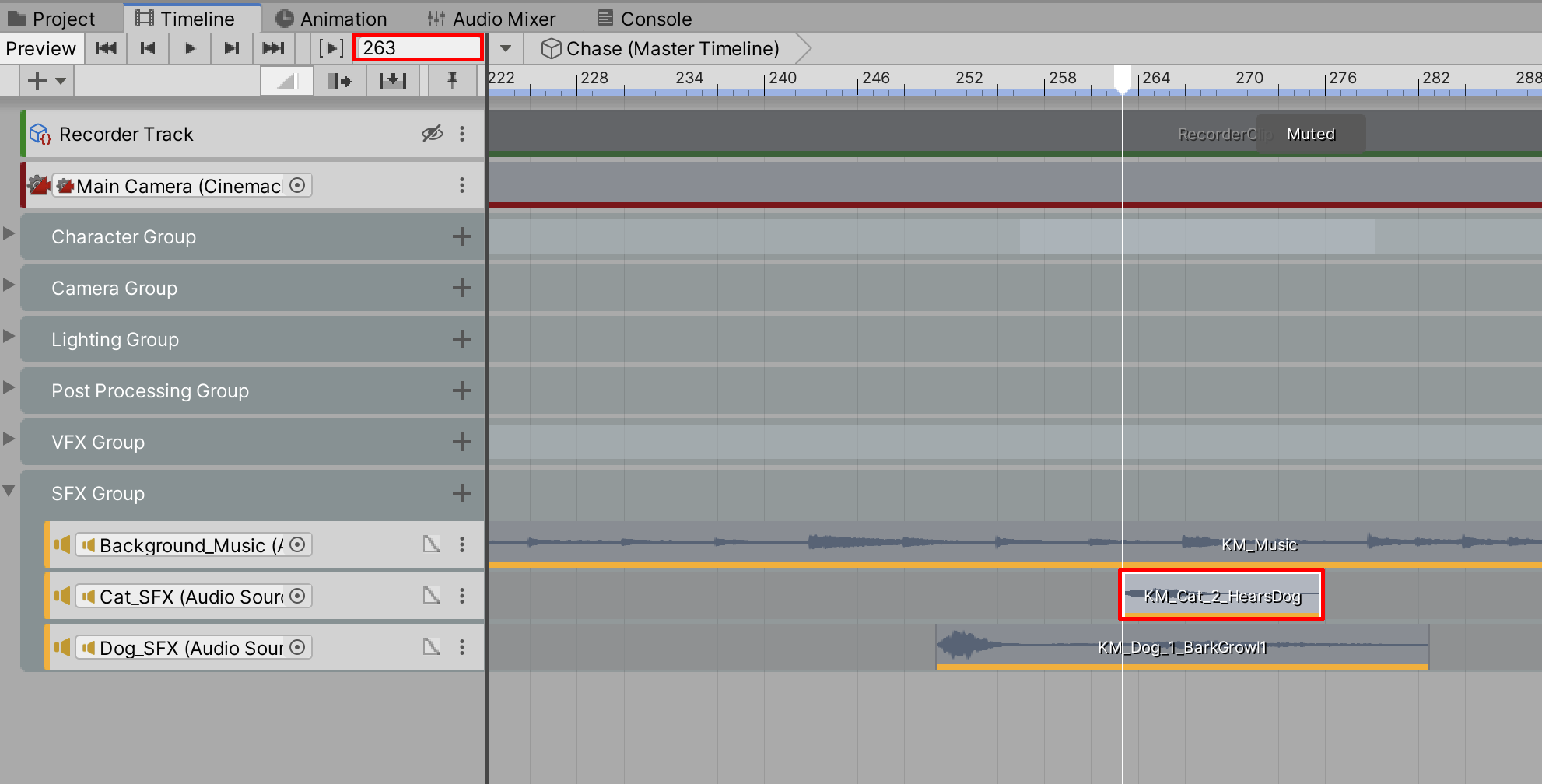Expand the Character Group

(9, 233)
